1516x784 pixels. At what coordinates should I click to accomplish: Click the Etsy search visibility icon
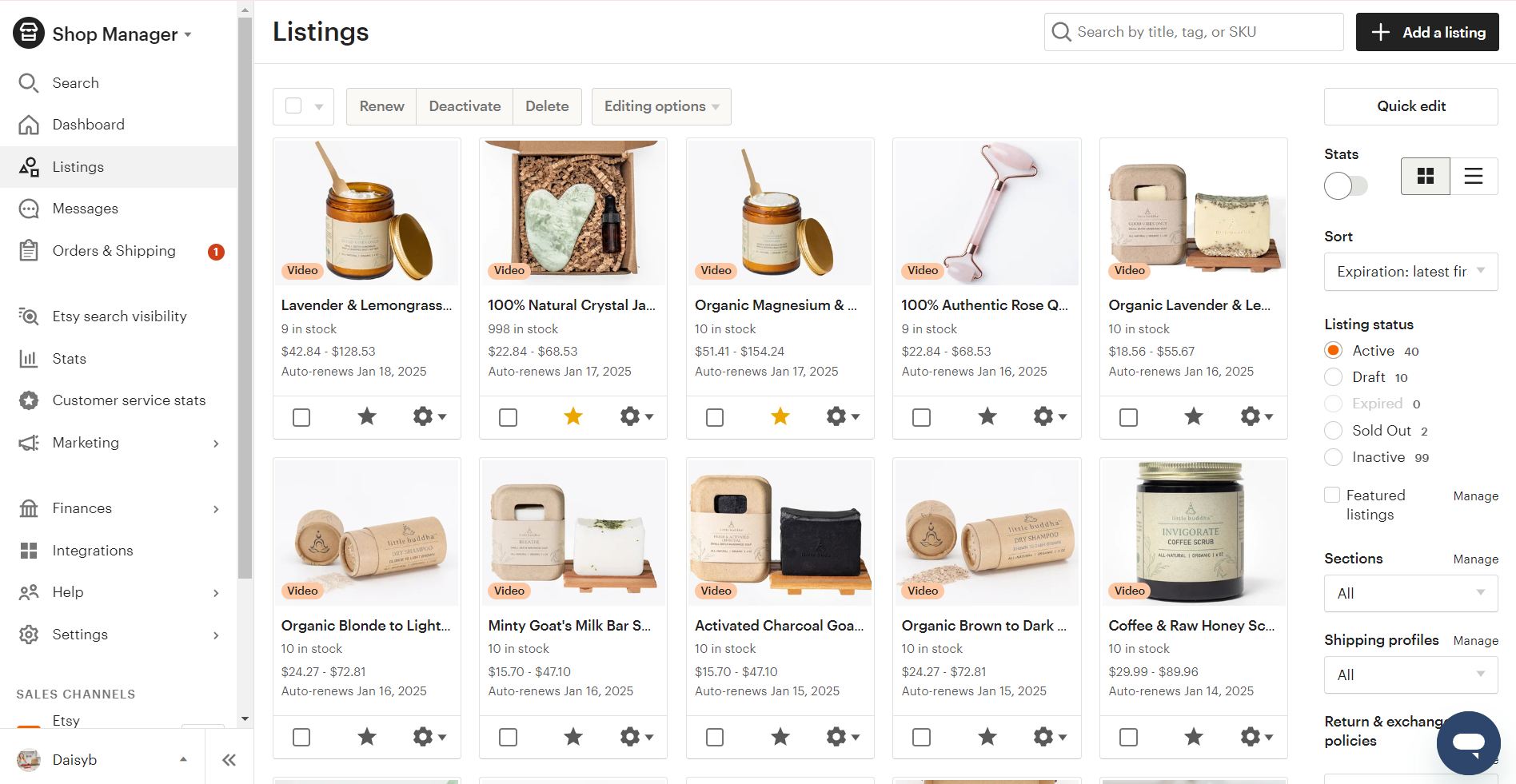(x=29, y=316)
